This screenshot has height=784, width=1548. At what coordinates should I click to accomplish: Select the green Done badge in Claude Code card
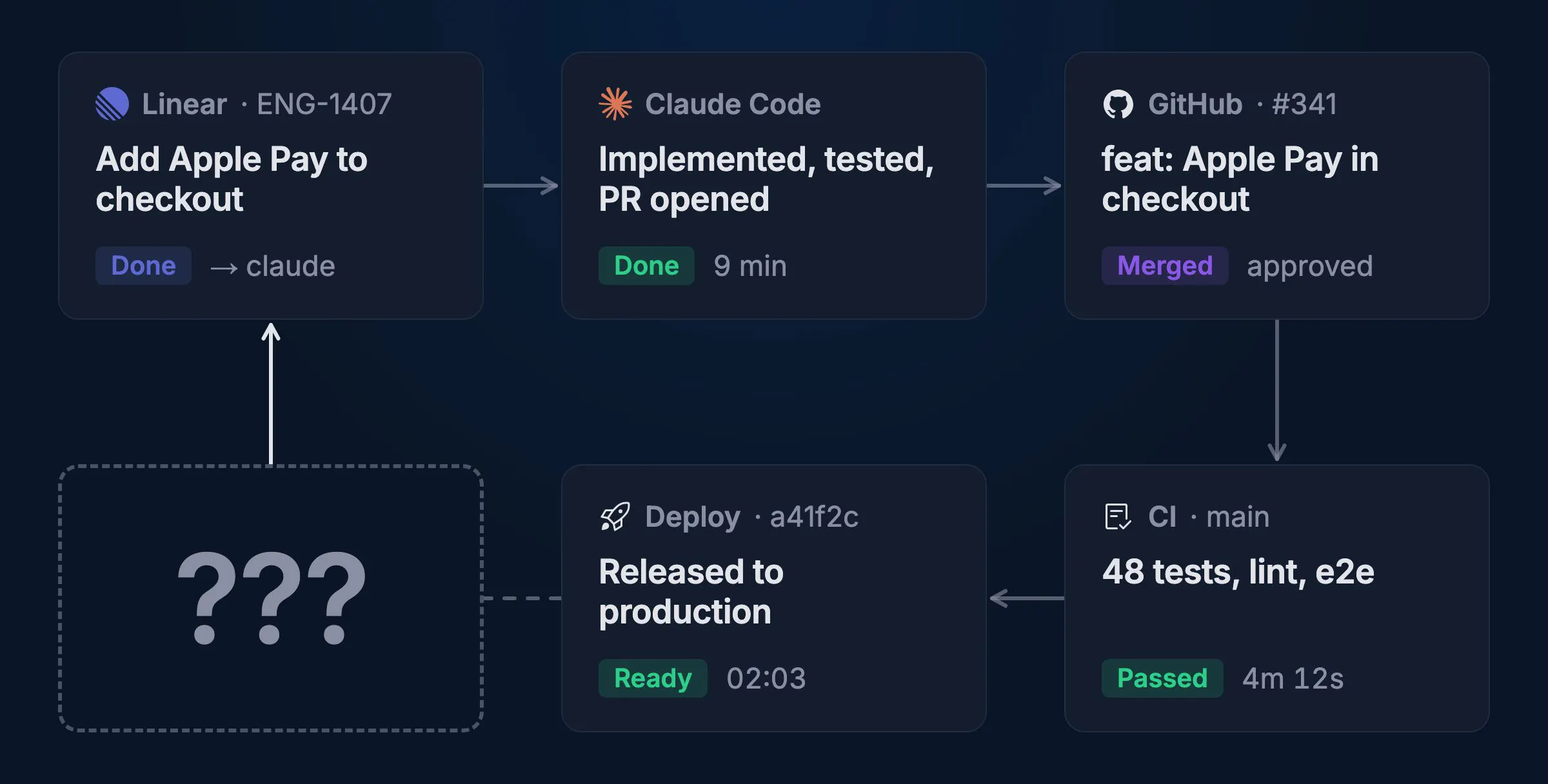pyautogui.click(x=646, y=266)
